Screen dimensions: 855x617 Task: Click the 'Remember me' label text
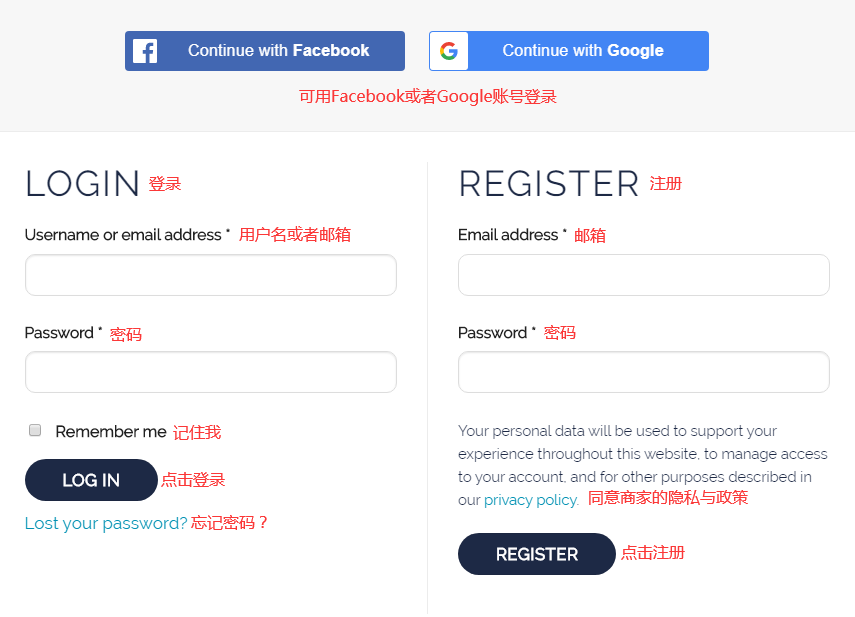pyautogui.click(x=111, y=432)
